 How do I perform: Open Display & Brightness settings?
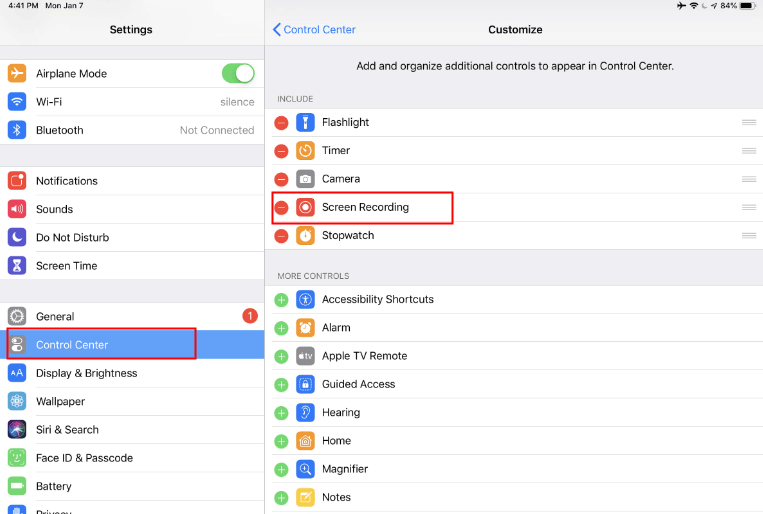132,373
